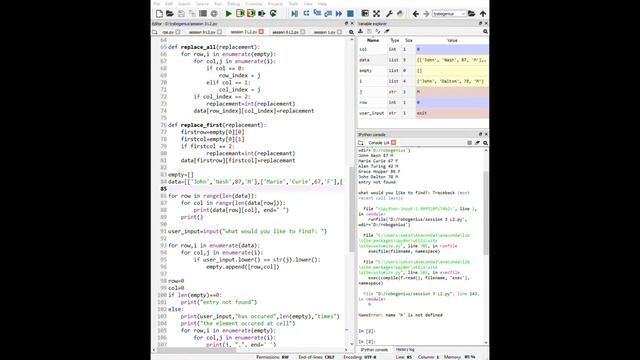This screenshot has height=360, width=640.
Task: Continue execution debug icon
Action: coord(339,14)
